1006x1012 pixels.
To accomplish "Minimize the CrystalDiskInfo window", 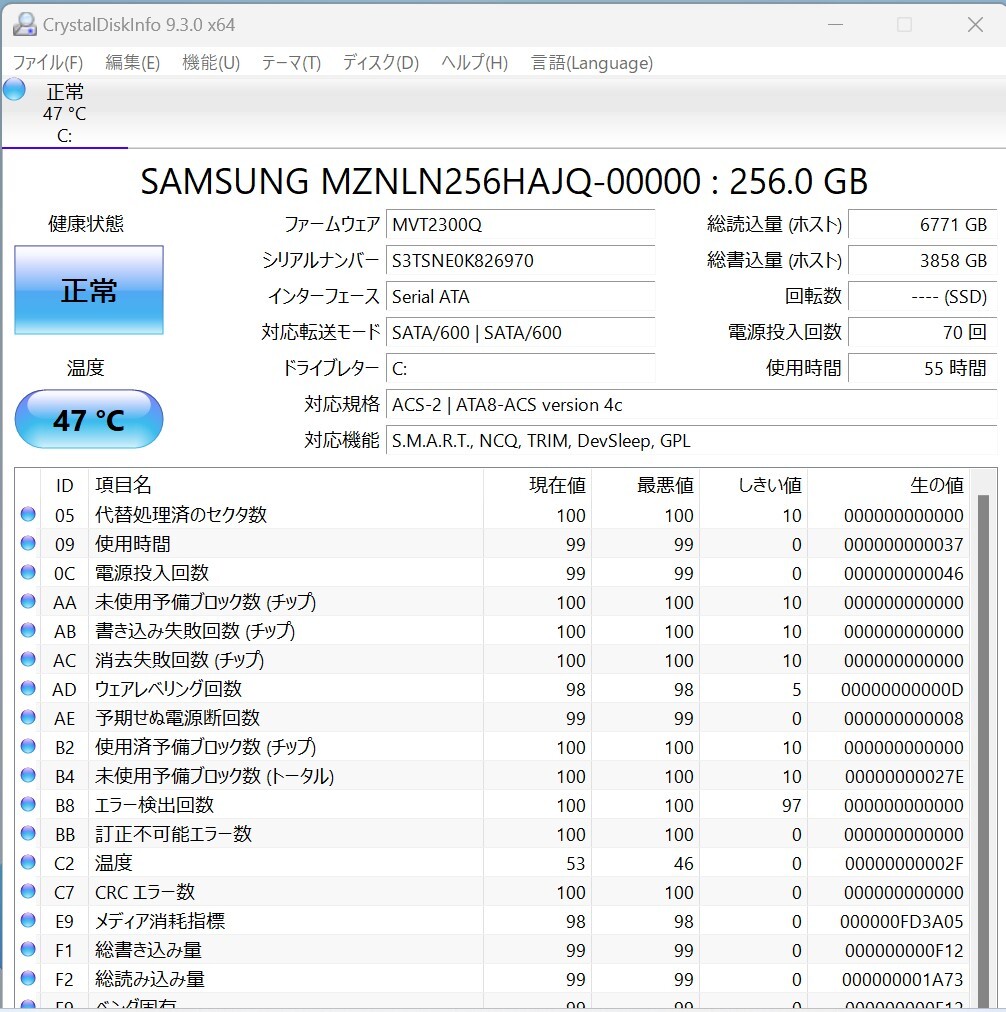I will [x=836, y=25].
